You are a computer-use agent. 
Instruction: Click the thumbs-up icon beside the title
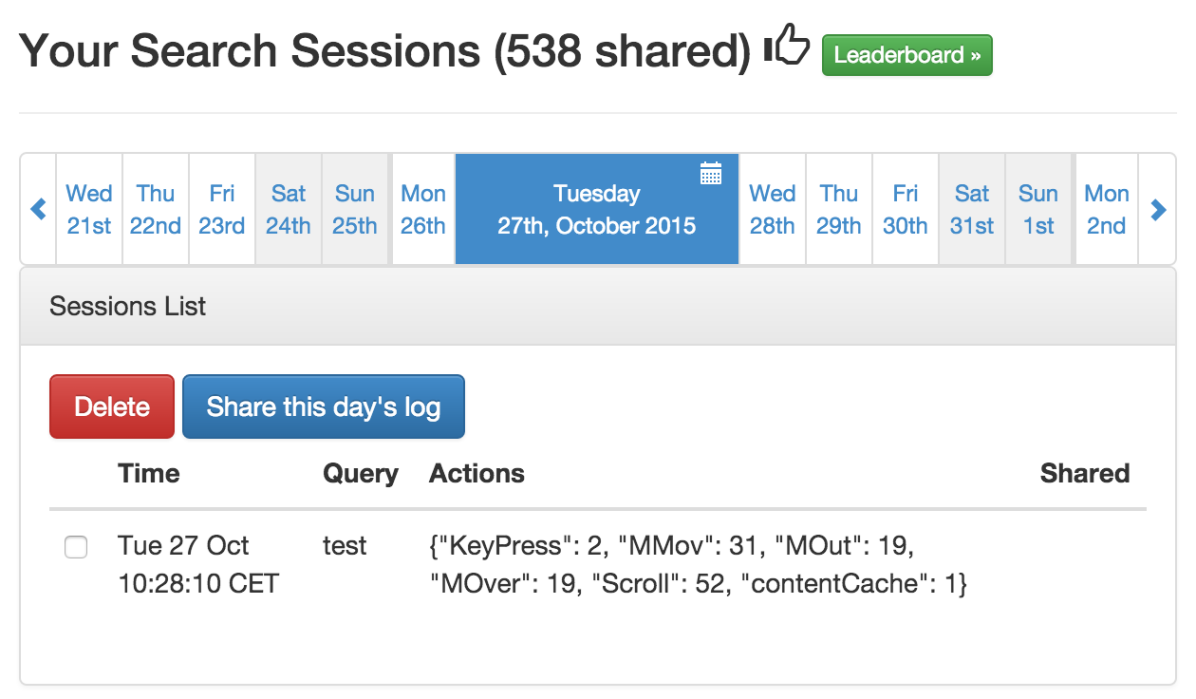pos(786,47)
